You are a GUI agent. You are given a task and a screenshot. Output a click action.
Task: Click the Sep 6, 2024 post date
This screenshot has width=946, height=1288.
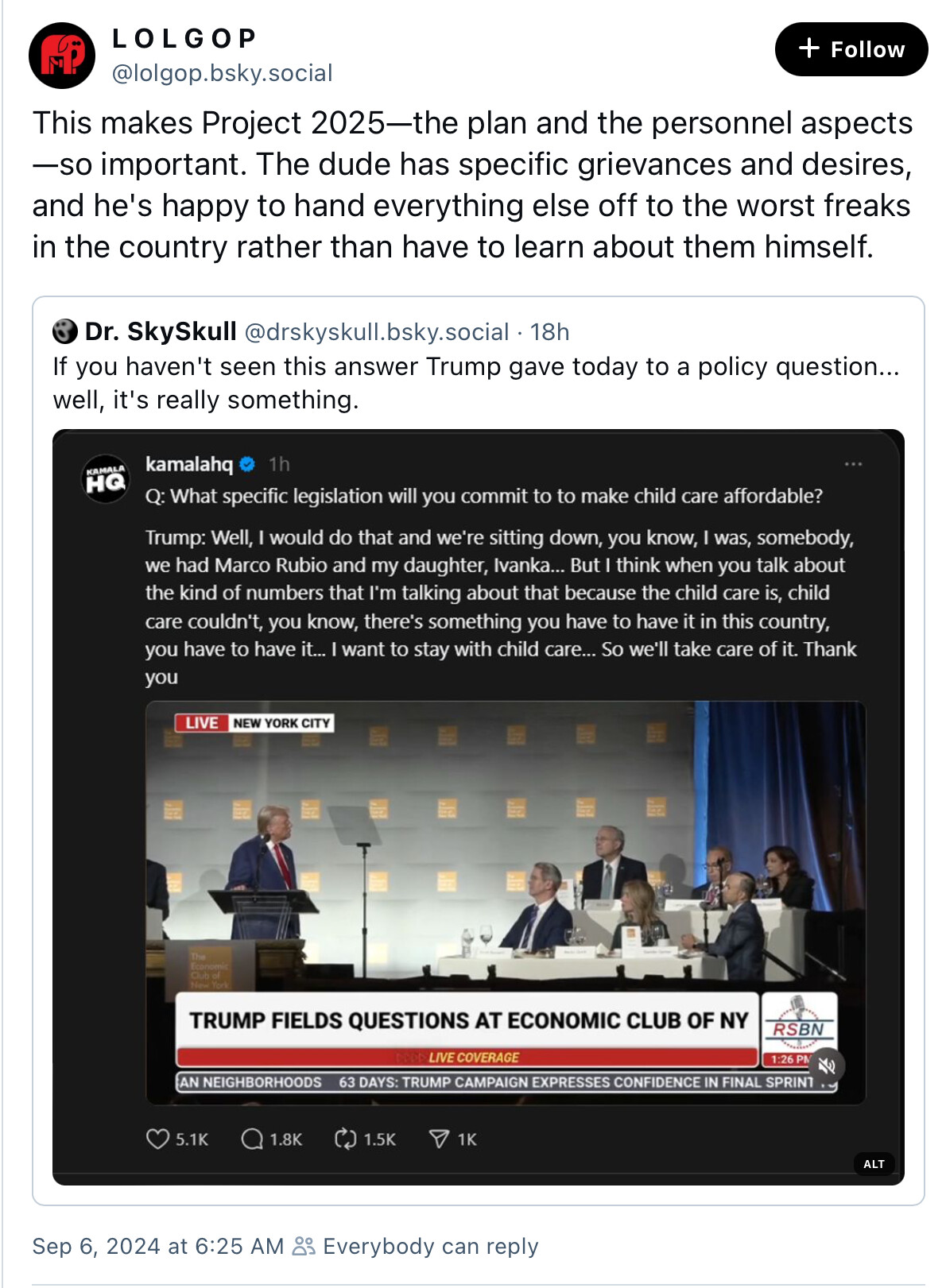click(x=157, y=1246)
